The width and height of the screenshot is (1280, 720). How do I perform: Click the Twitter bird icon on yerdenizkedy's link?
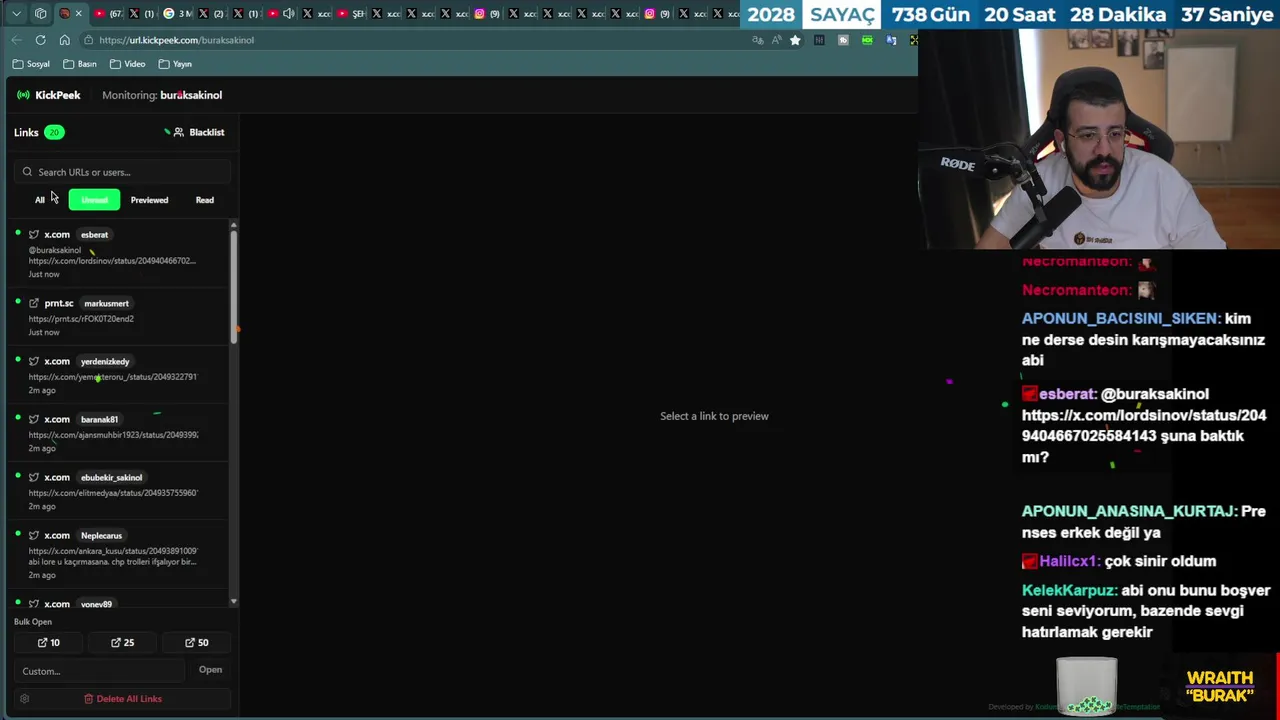[34, 361]
